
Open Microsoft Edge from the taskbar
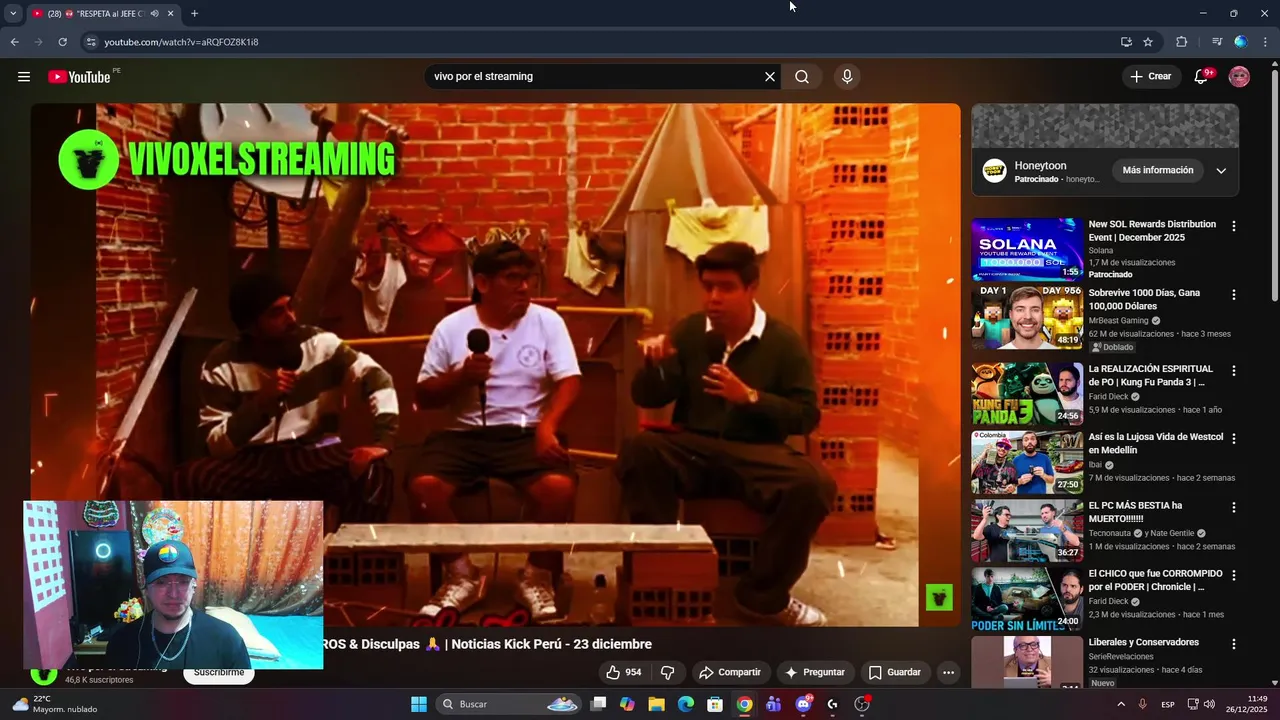coord(685,704)
